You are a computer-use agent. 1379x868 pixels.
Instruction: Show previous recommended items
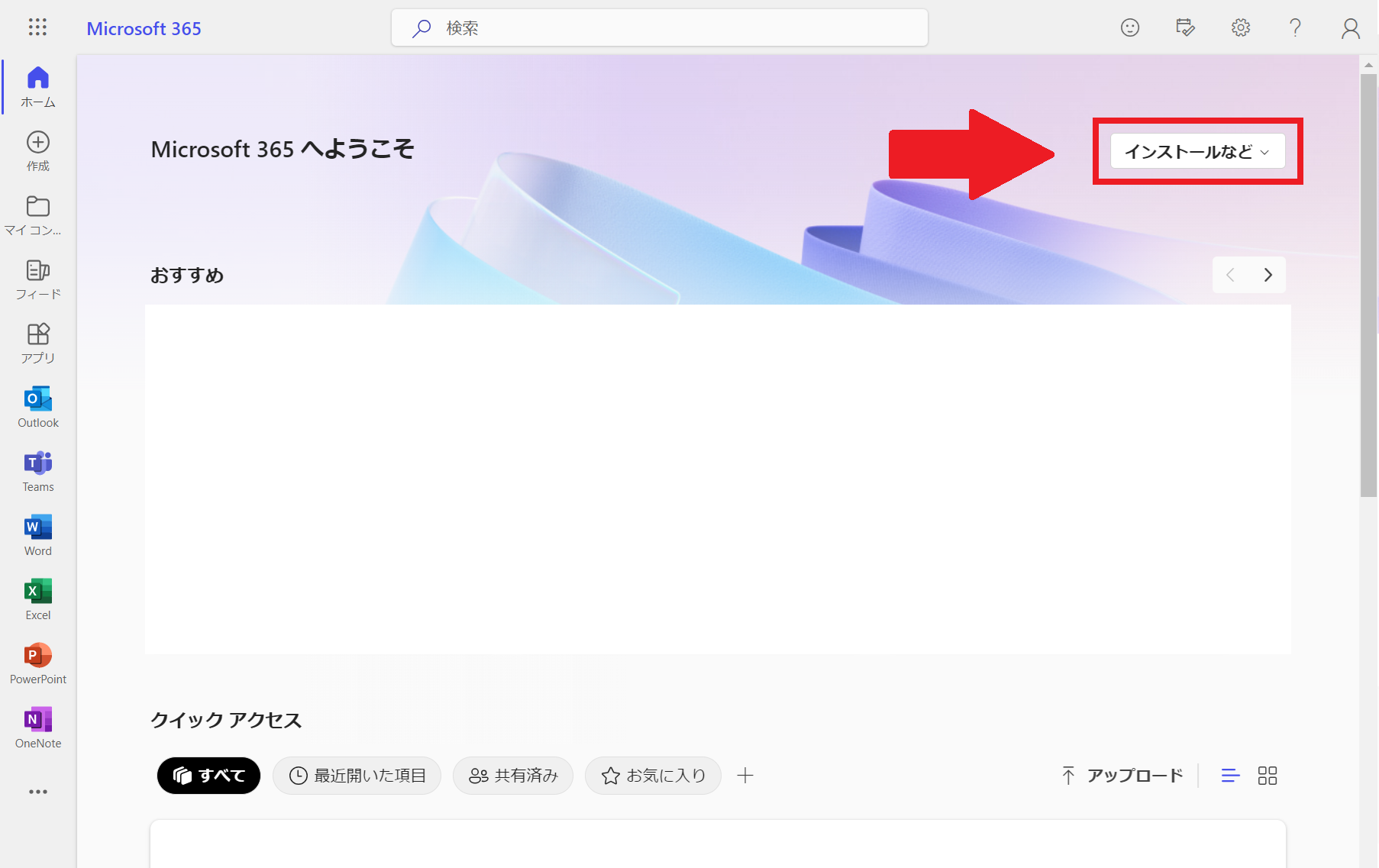point(1230,275)
